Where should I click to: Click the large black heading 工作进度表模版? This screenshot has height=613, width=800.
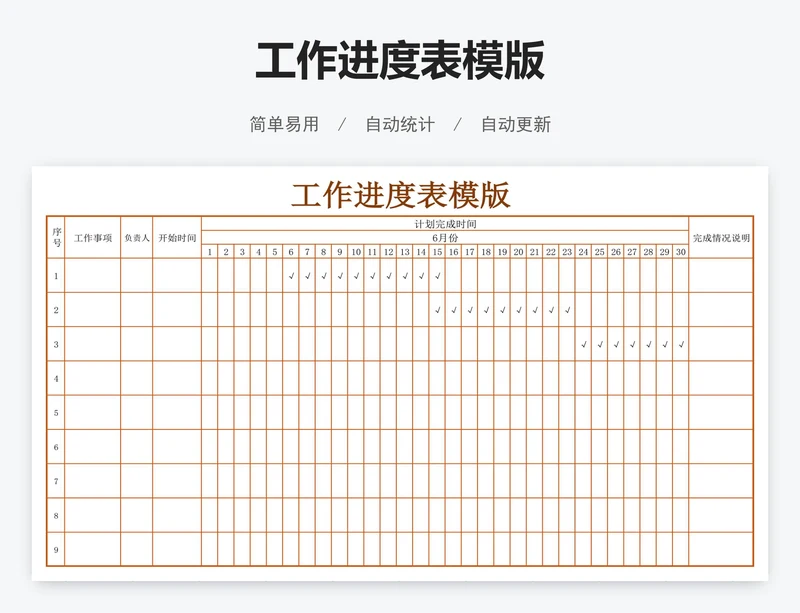coord(400,61)
